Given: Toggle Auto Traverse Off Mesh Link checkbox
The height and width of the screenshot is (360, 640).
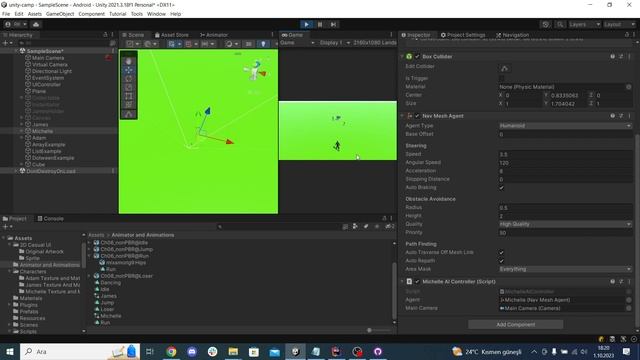Looking at the screenshot, I should click(x=502, y=253).
